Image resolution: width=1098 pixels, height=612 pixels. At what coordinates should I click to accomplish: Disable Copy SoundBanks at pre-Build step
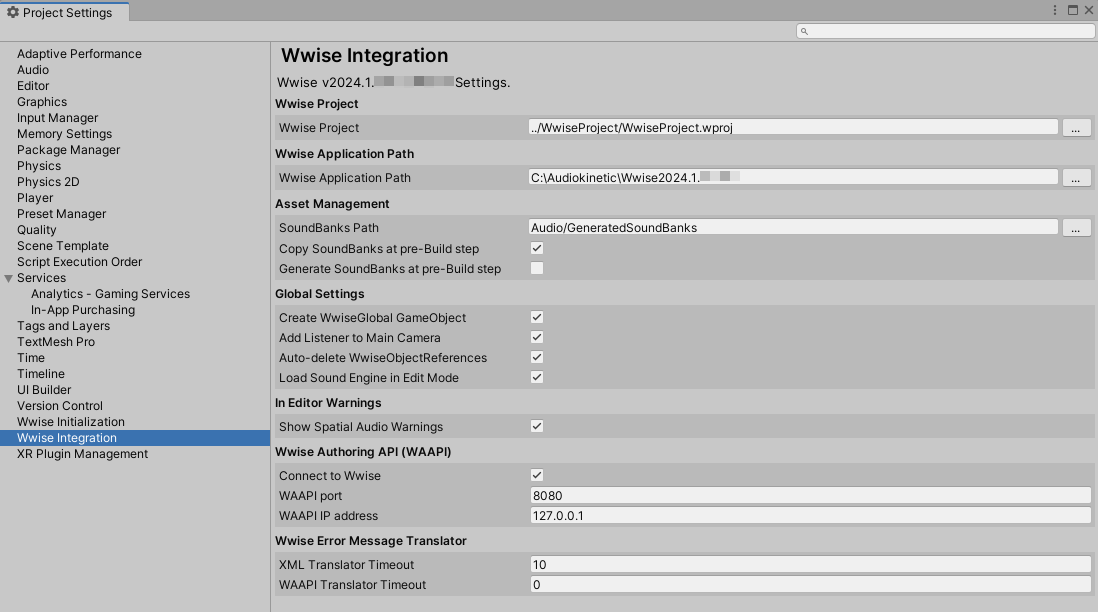click(x=537, y=248)
